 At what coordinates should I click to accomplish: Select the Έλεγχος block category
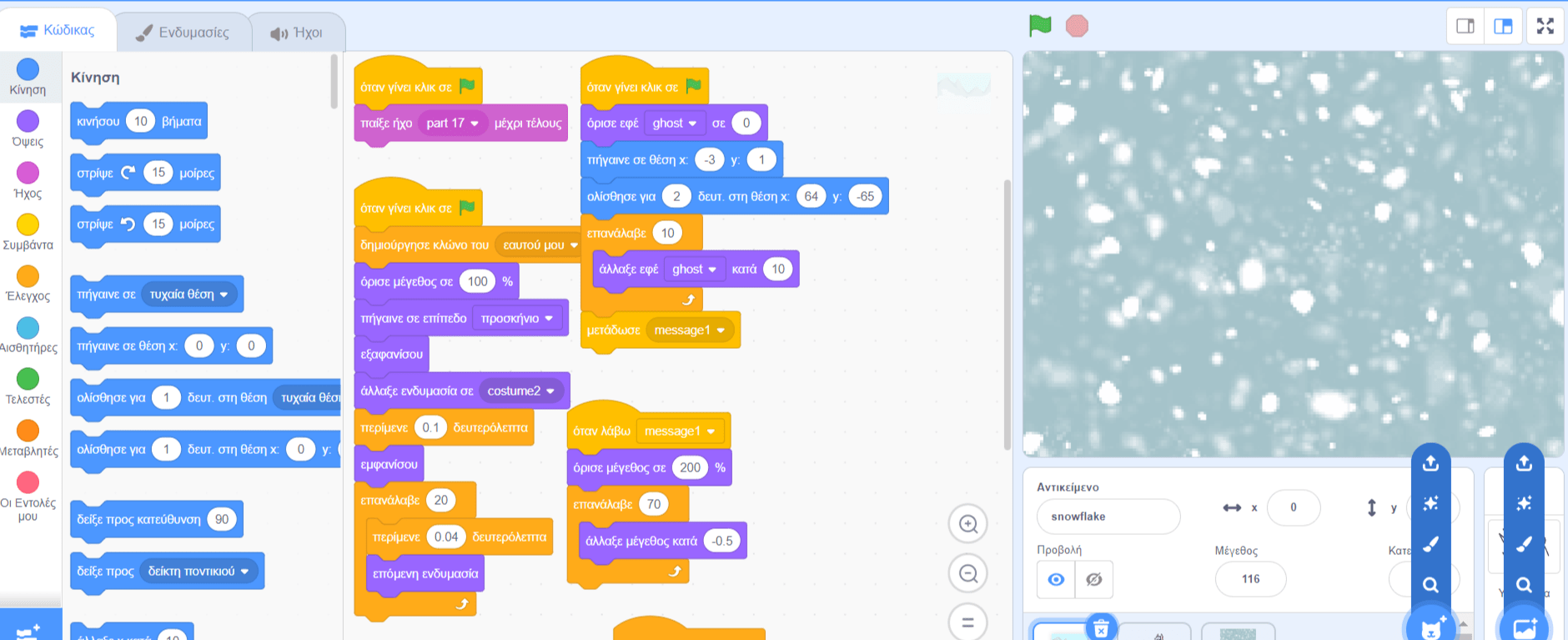(28, 284)
